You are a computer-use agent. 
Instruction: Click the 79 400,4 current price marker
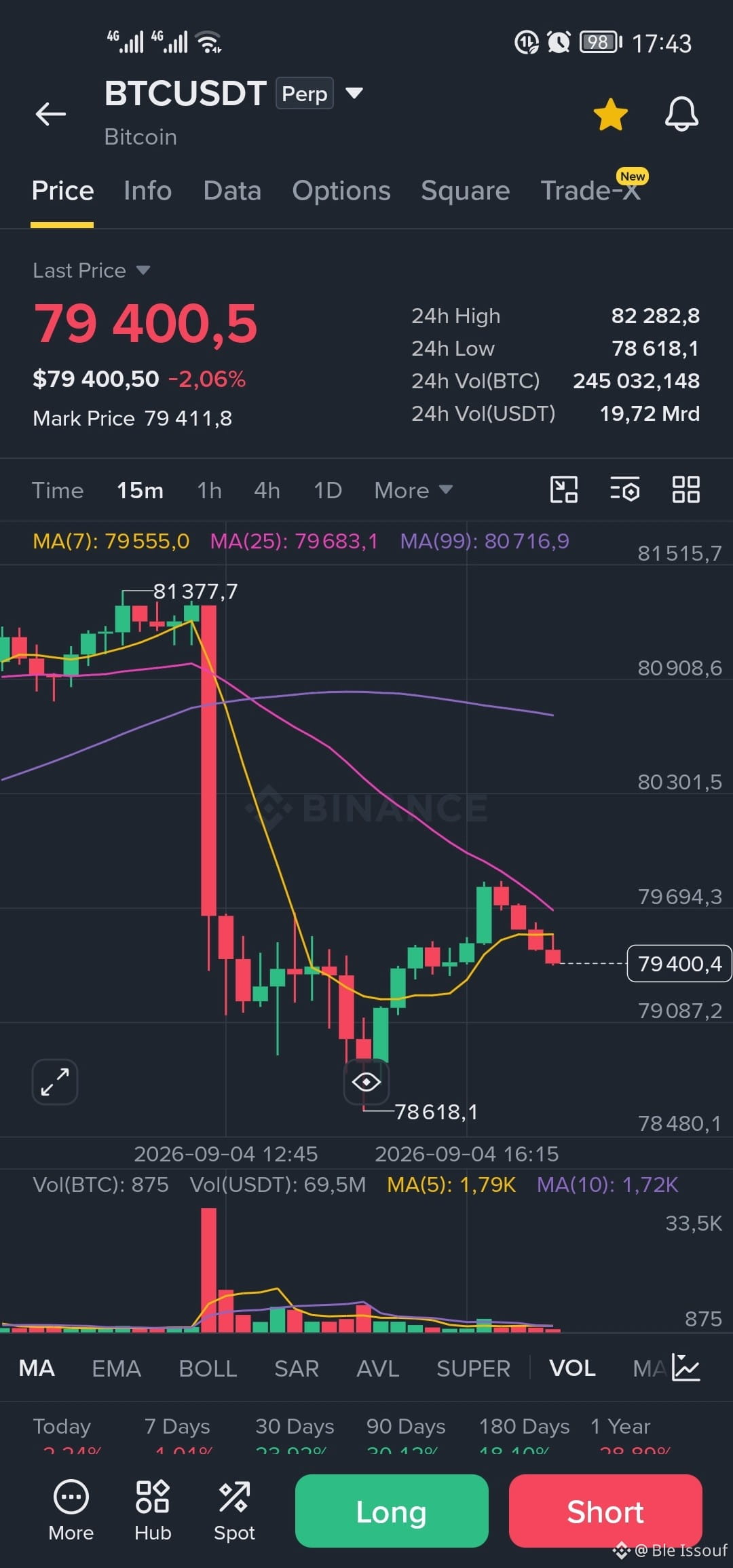coord(679,963)
